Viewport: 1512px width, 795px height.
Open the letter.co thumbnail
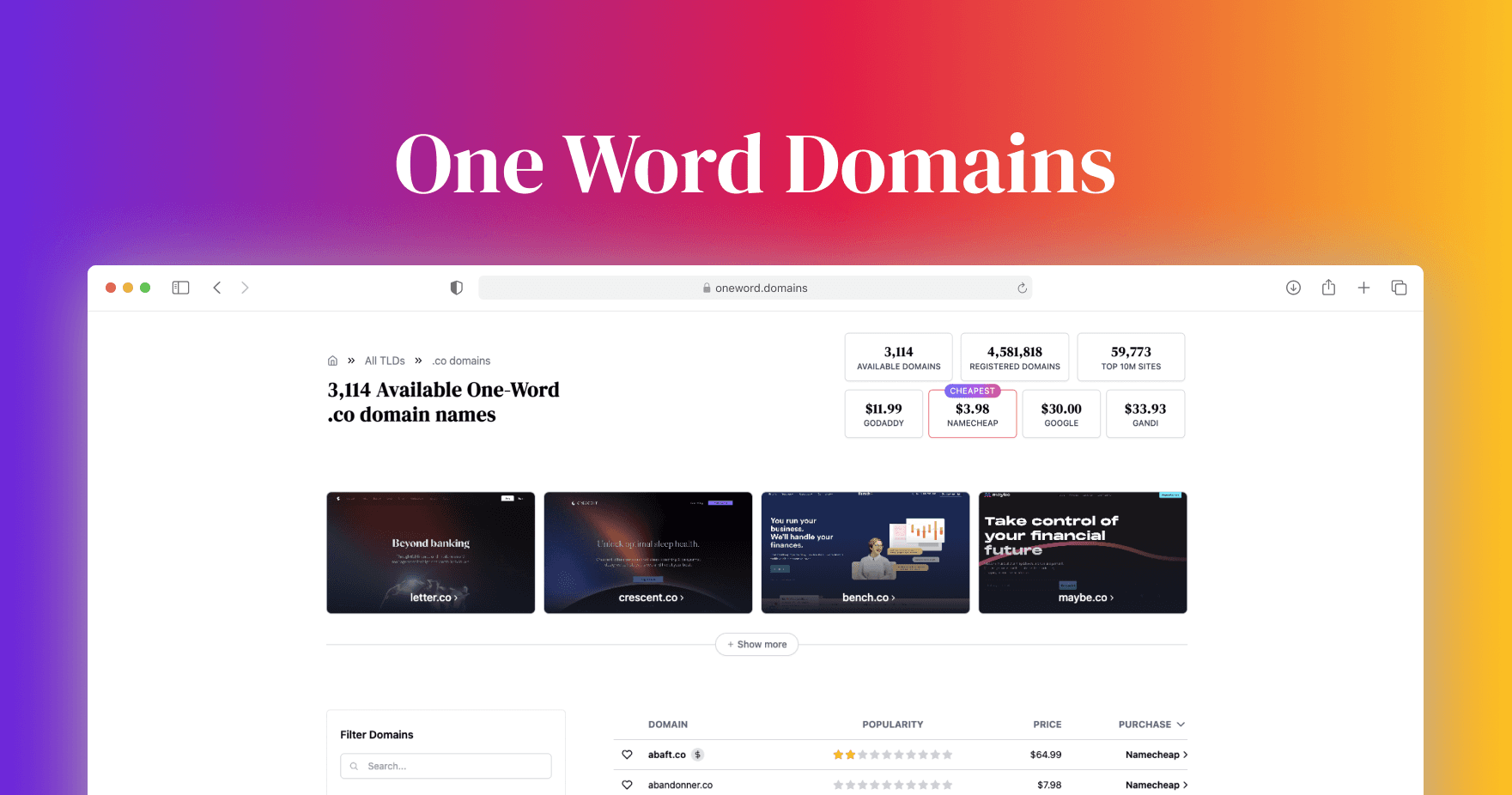coord(431,553)
